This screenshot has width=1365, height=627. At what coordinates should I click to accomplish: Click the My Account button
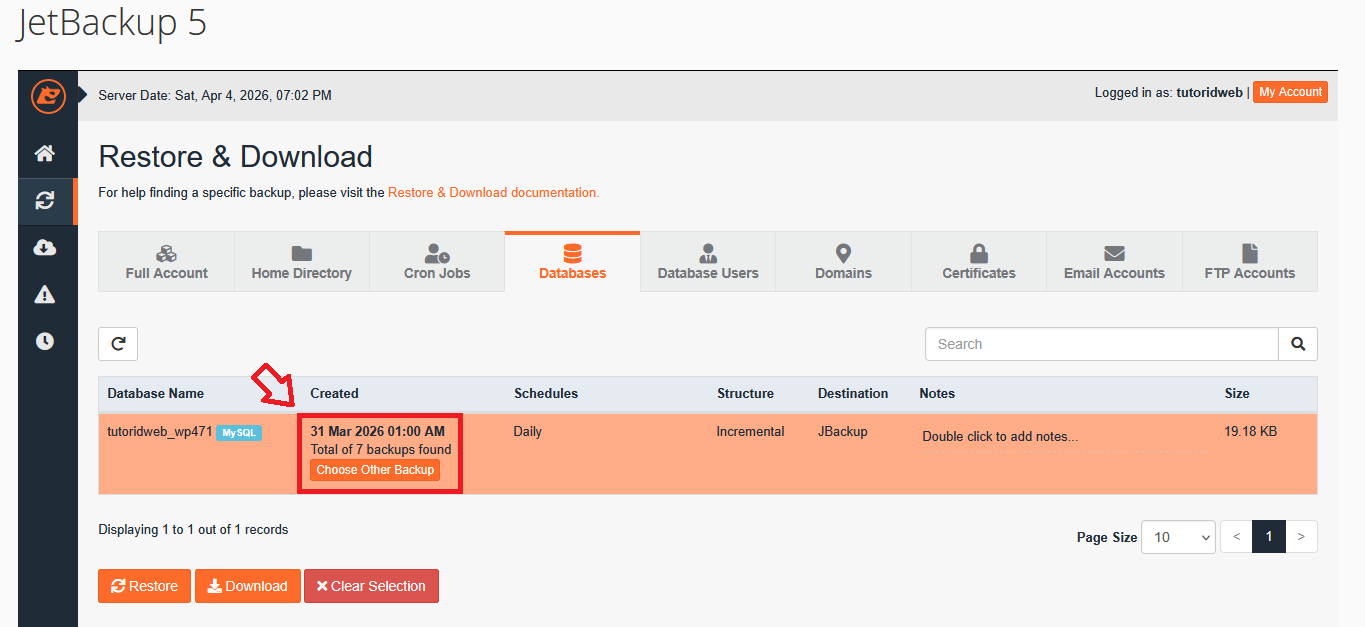(x=1289, y=91)
